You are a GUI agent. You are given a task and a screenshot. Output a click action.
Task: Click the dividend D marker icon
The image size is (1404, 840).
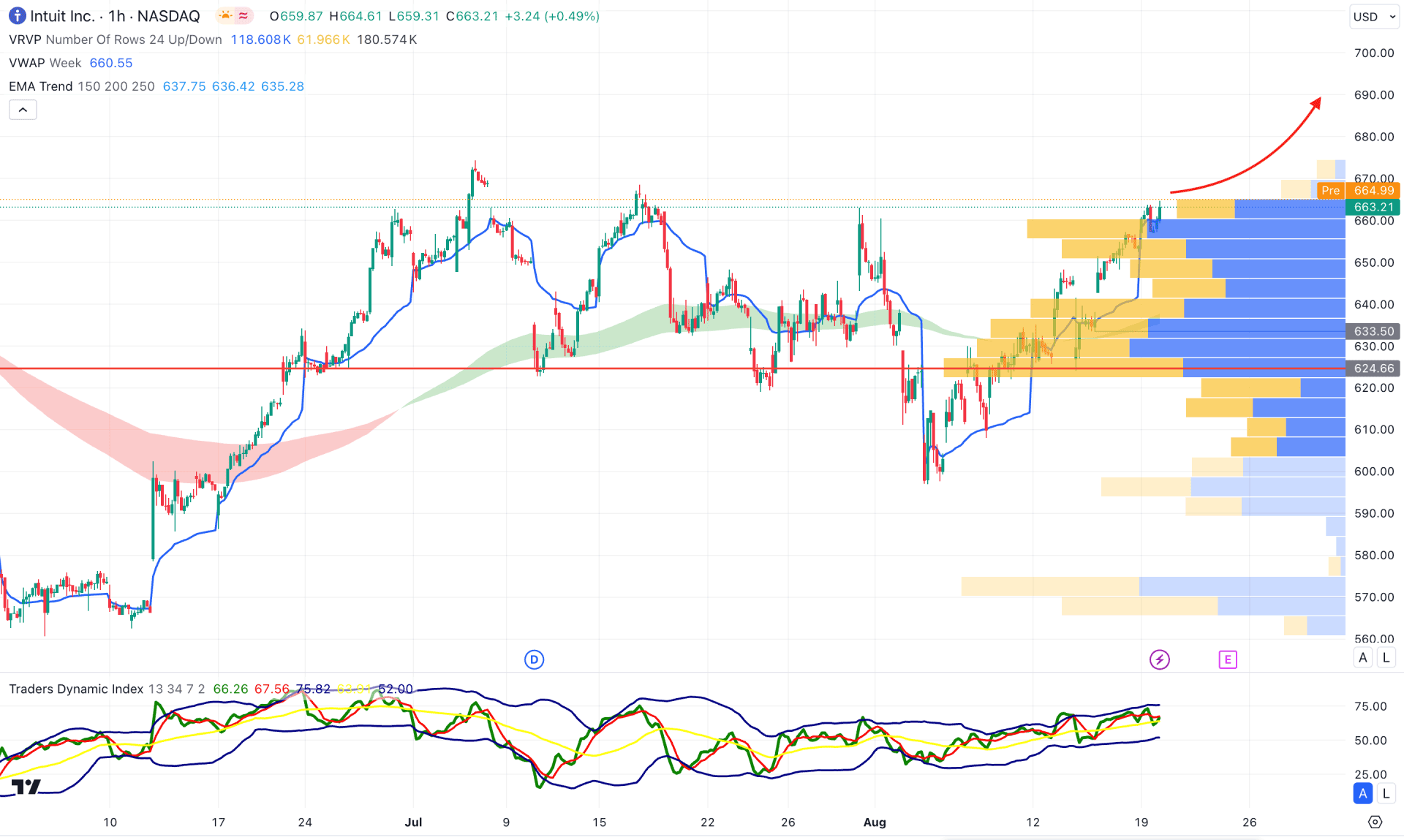tap(535, 659)
